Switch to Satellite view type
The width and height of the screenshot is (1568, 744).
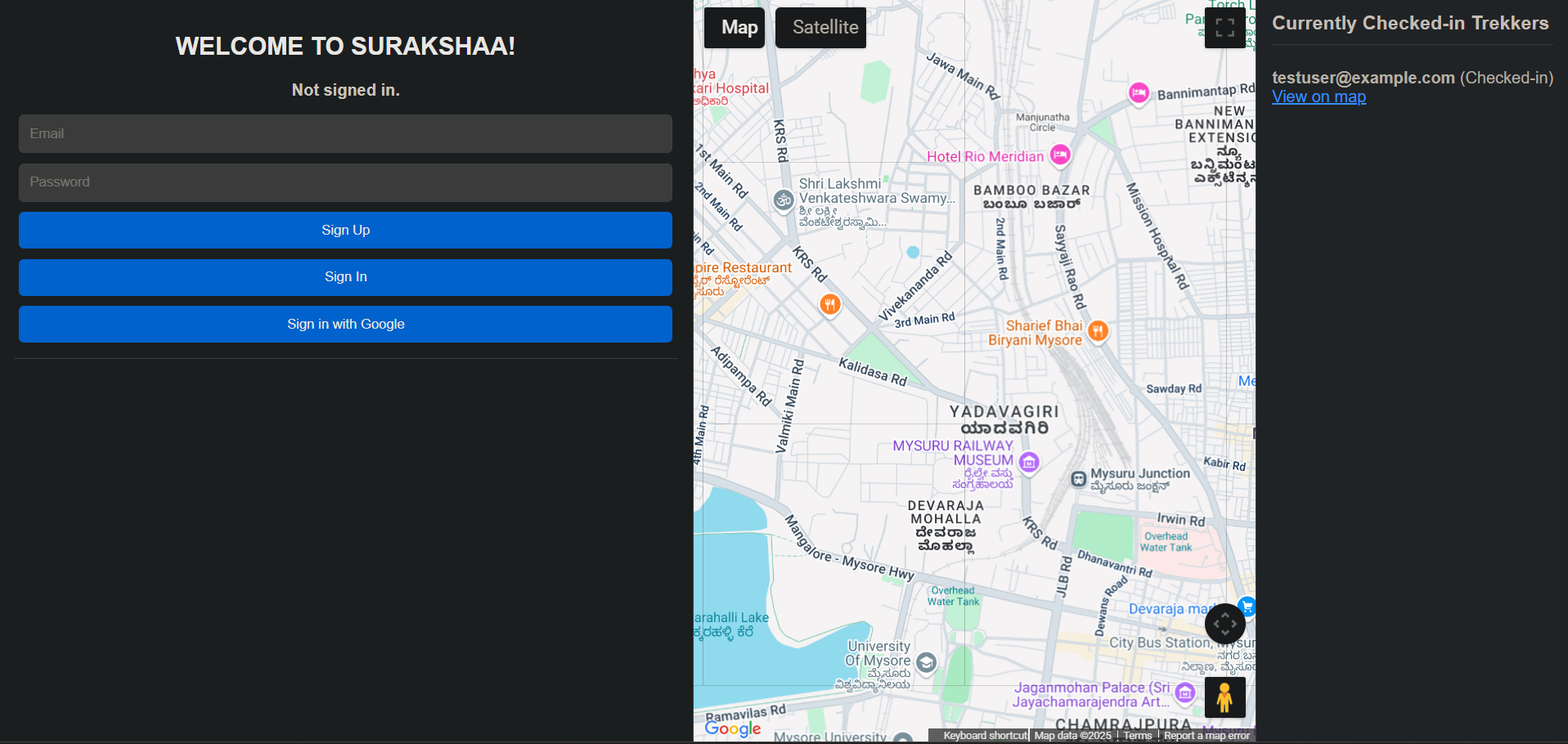pyautogui.click(x=820, y=28)
